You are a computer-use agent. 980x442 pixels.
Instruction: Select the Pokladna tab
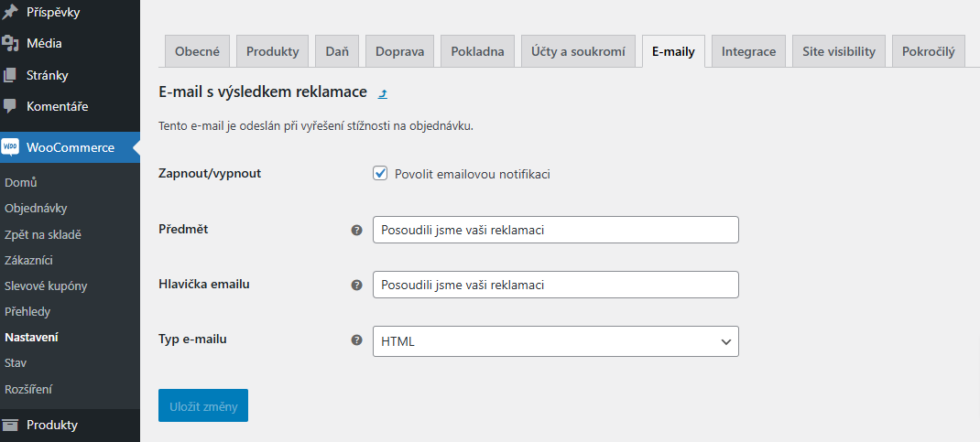478,51
